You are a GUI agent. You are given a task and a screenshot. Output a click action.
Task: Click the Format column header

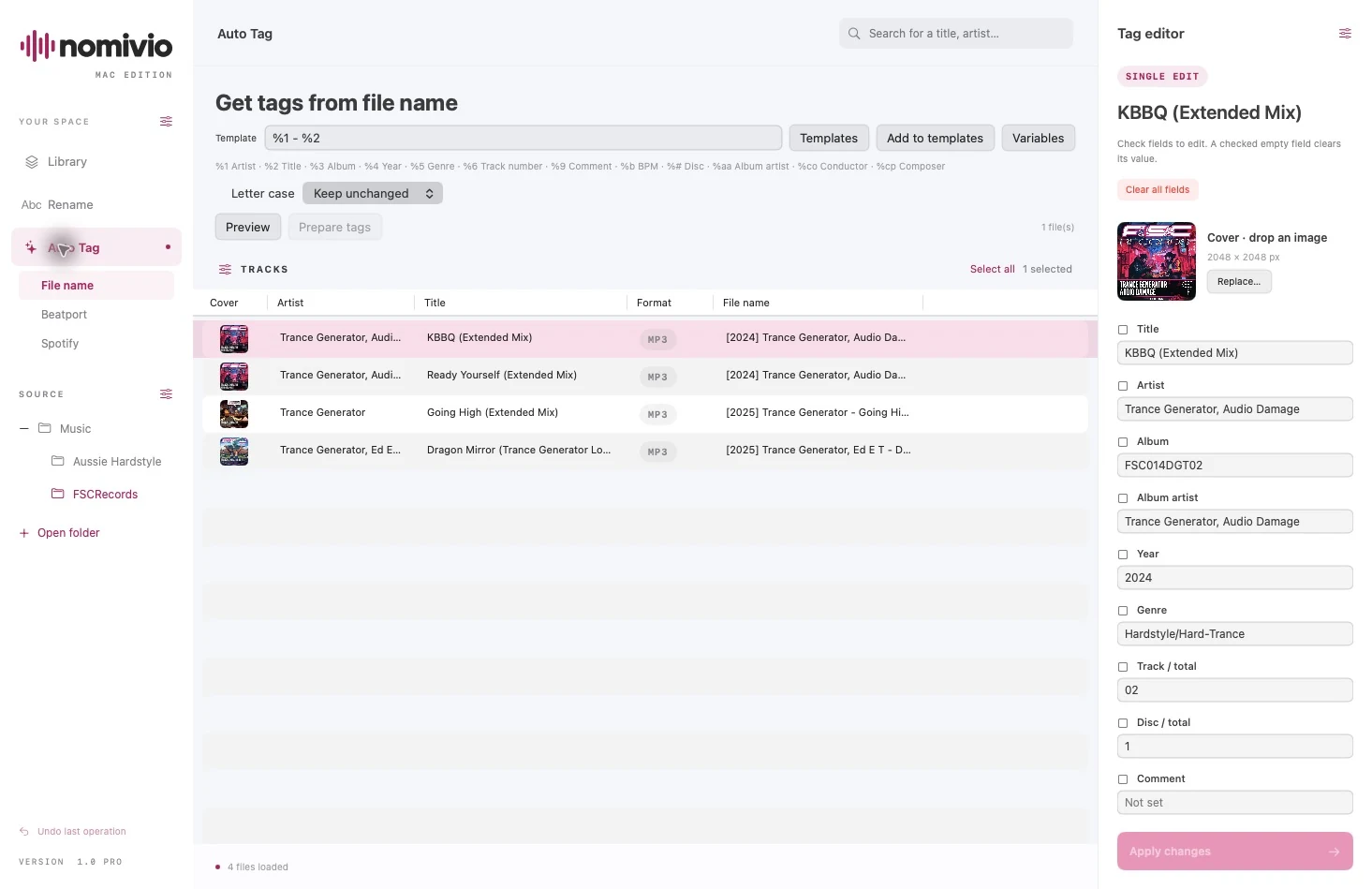point(654,303)
